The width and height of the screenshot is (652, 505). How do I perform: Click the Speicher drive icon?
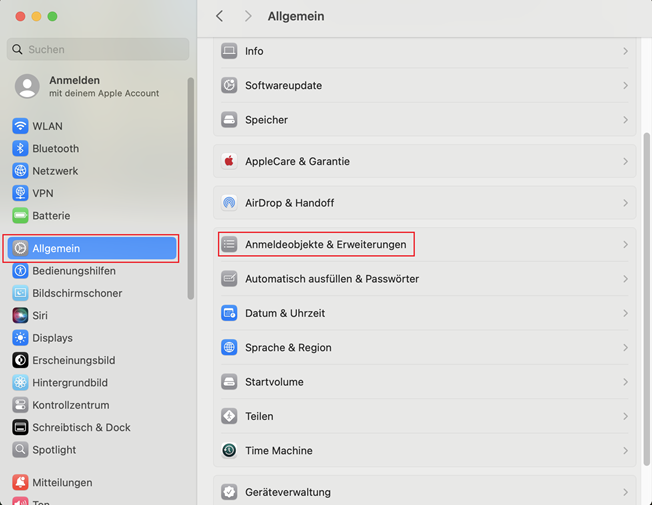tap(229, 120)
